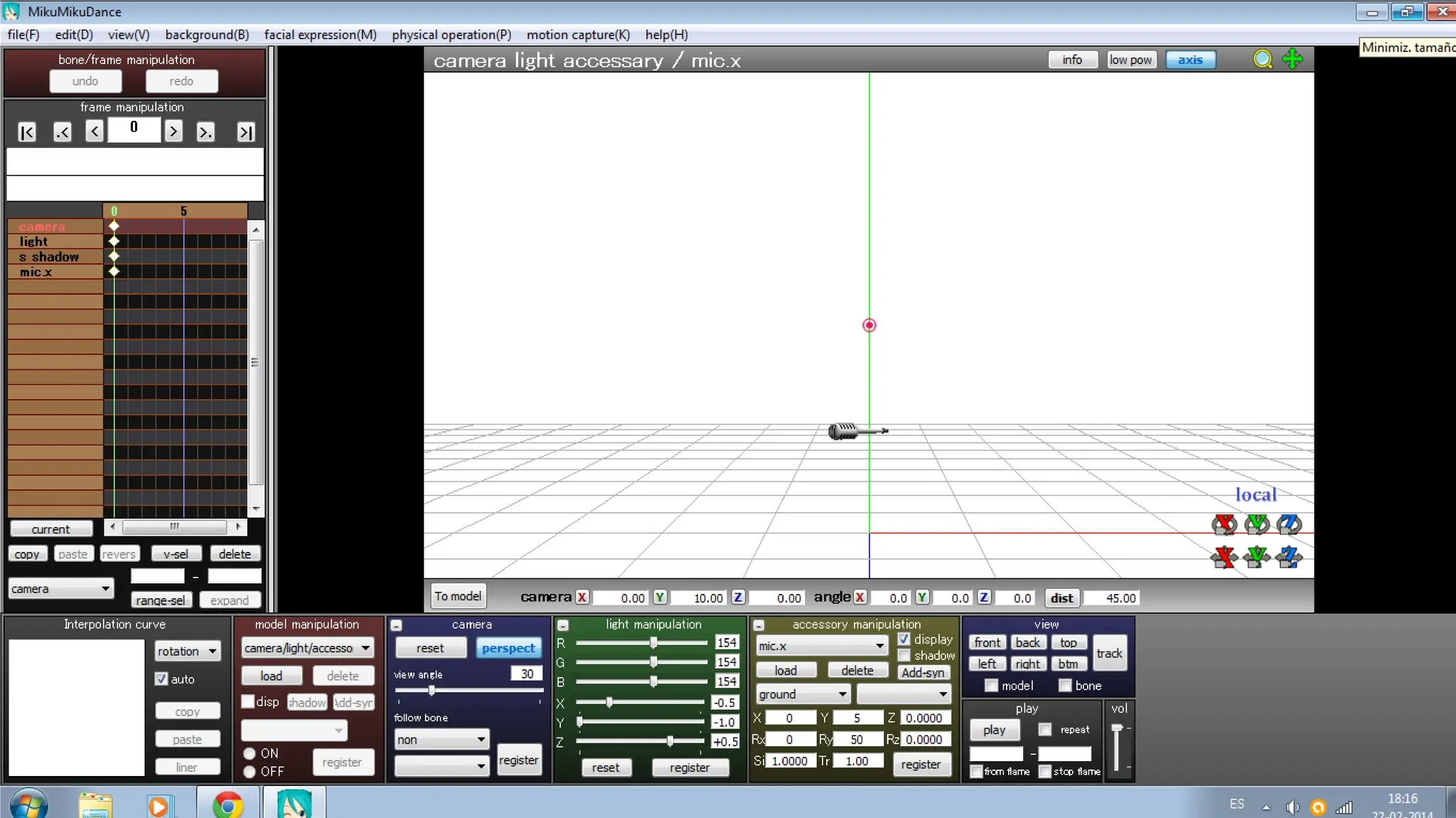Image resolution: width=1456 pixels, height=818 pixels.
Task: Collapse the light manipulation panel
Action: (563, 625)
